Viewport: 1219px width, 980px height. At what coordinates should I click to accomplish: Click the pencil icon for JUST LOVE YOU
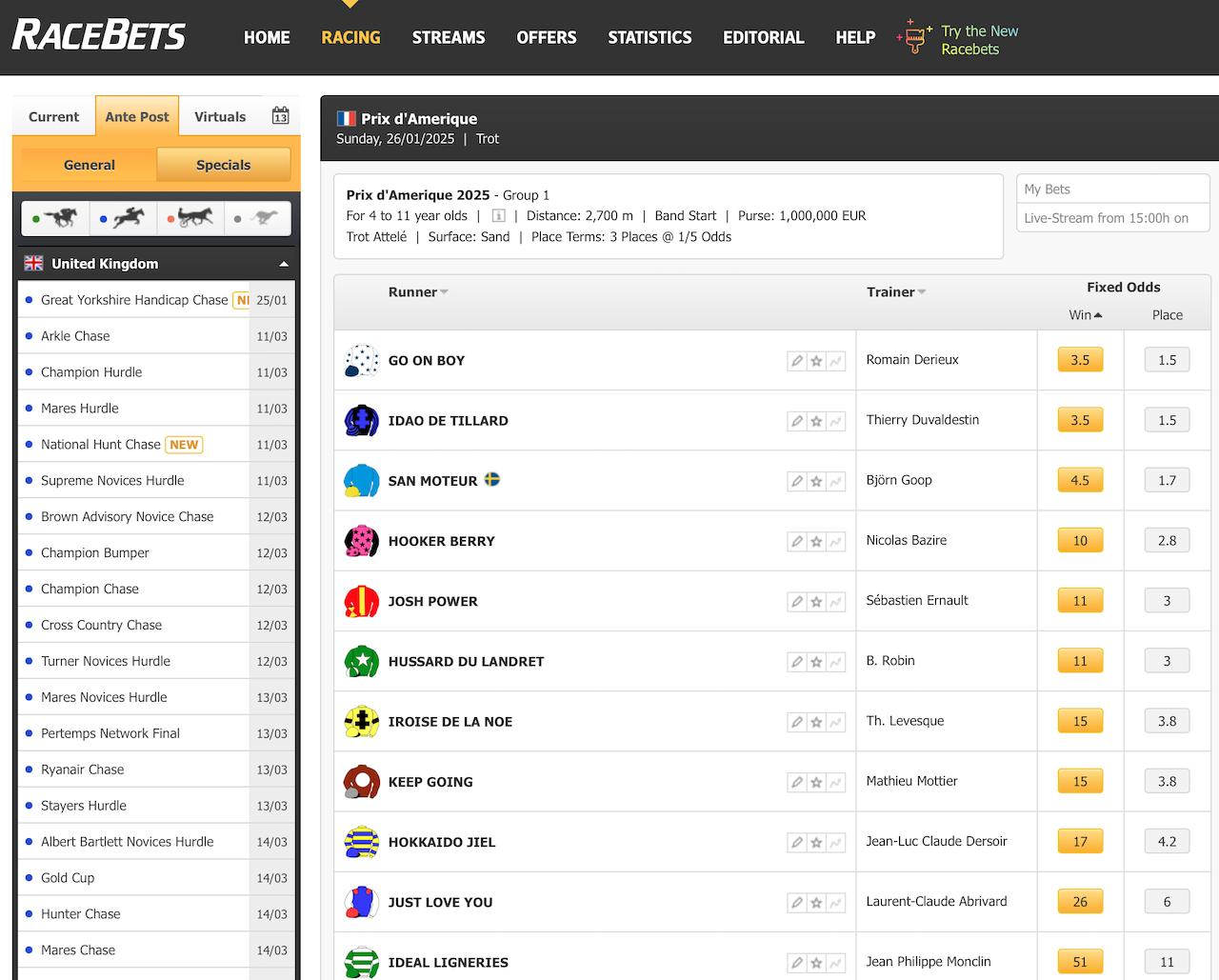coord(796,902)
